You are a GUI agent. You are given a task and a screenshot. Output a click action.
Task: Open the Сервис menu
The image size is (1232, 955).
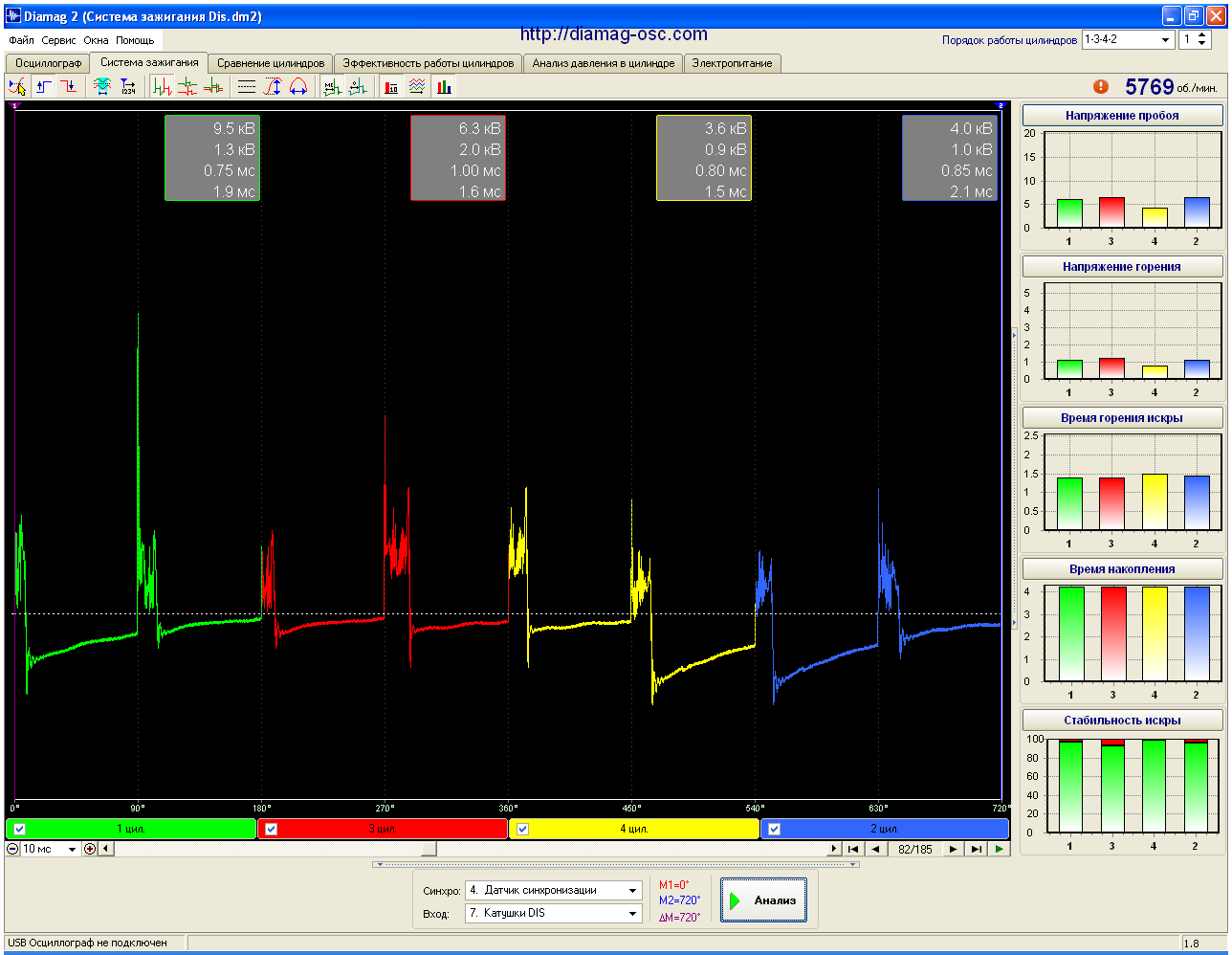click(x=59, y=40)
